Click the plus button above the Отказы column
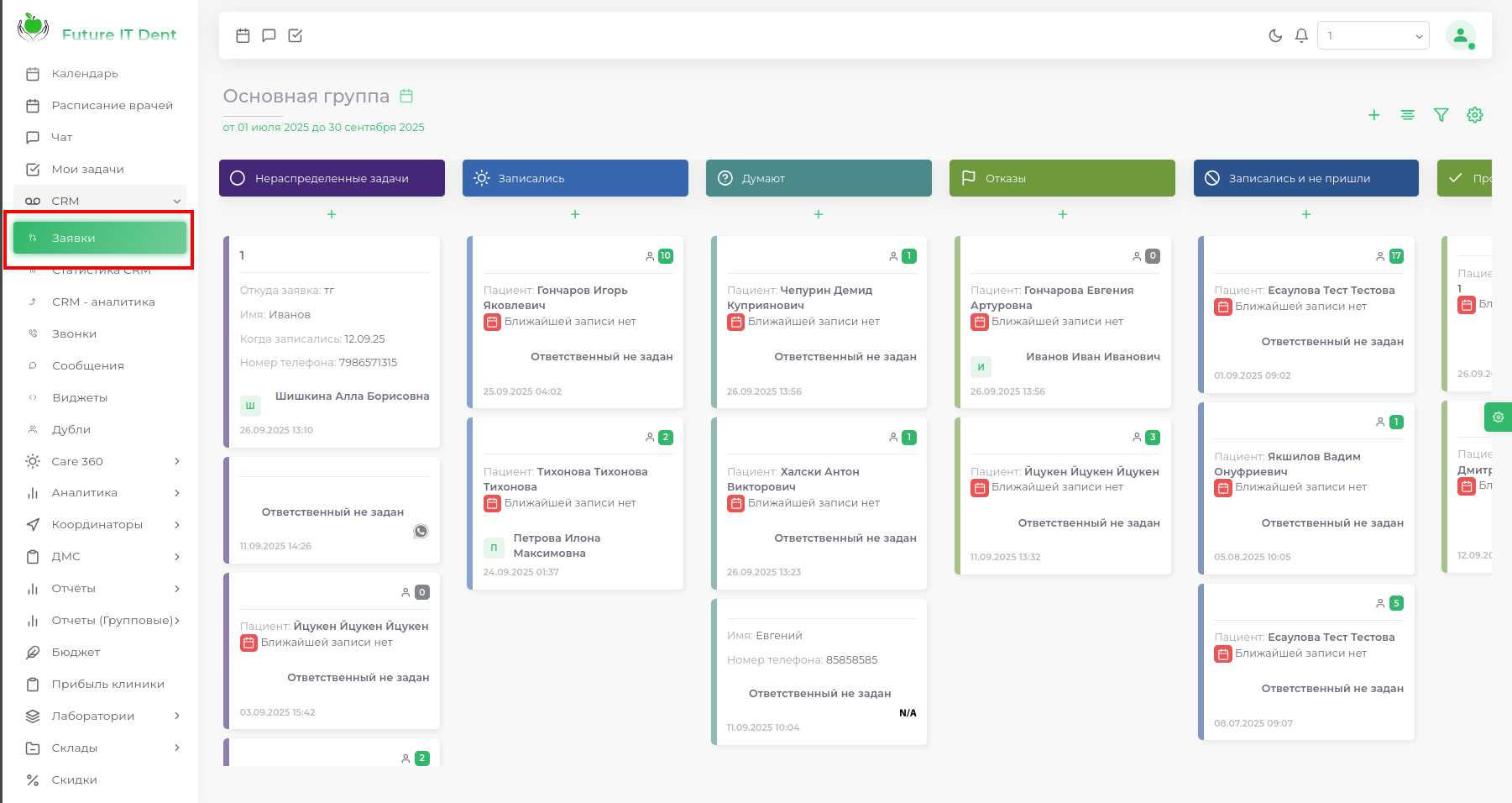The image size is (1512, 803). tap(1062, 214)
